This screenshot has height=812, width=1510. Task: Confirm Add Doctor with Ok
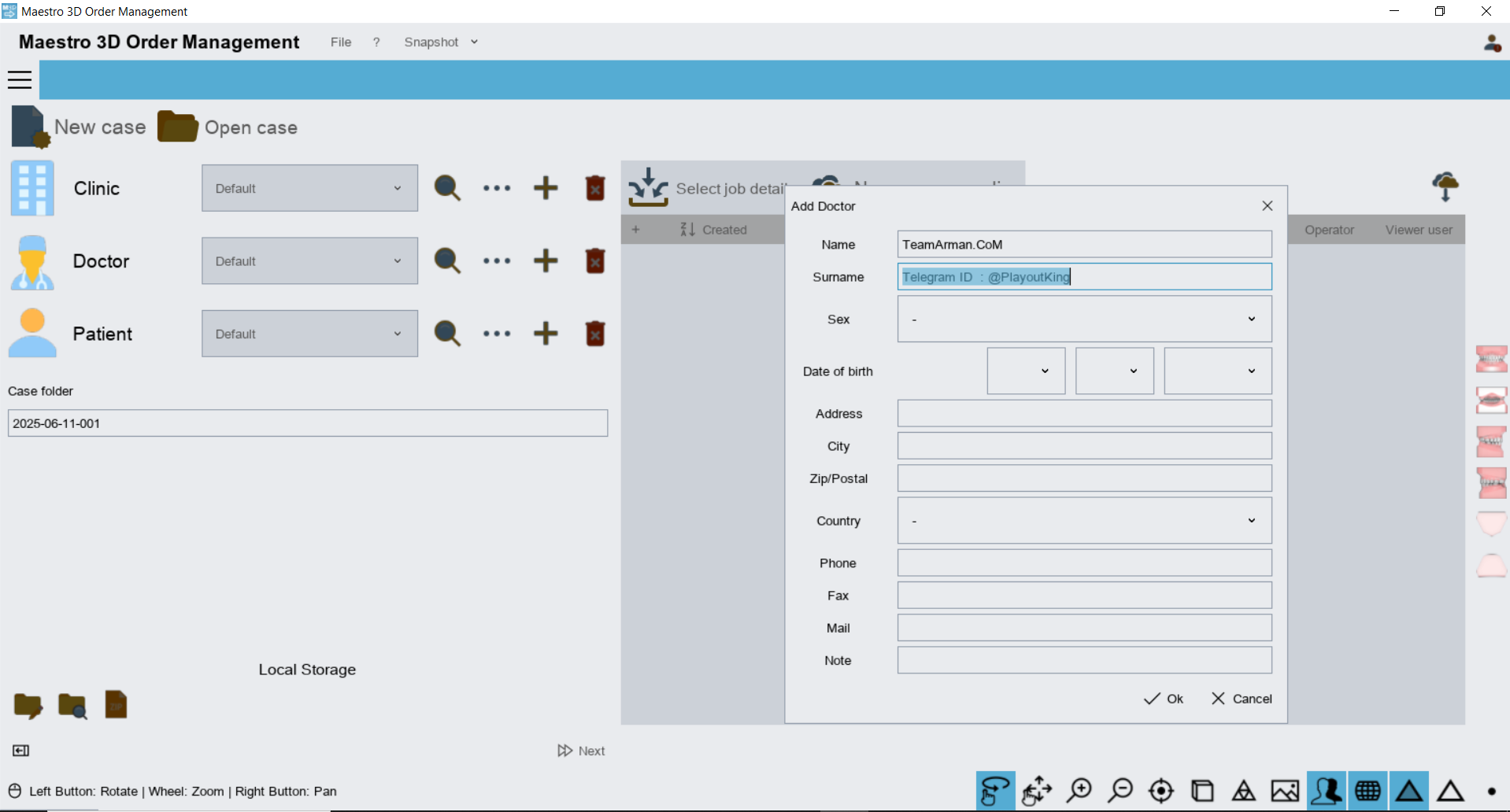point(1164,699)
